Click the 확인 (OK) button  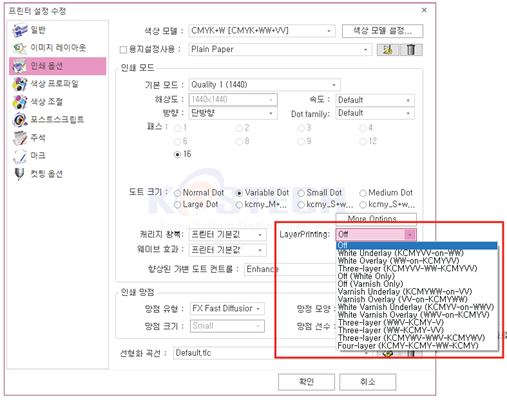(306, 382)
